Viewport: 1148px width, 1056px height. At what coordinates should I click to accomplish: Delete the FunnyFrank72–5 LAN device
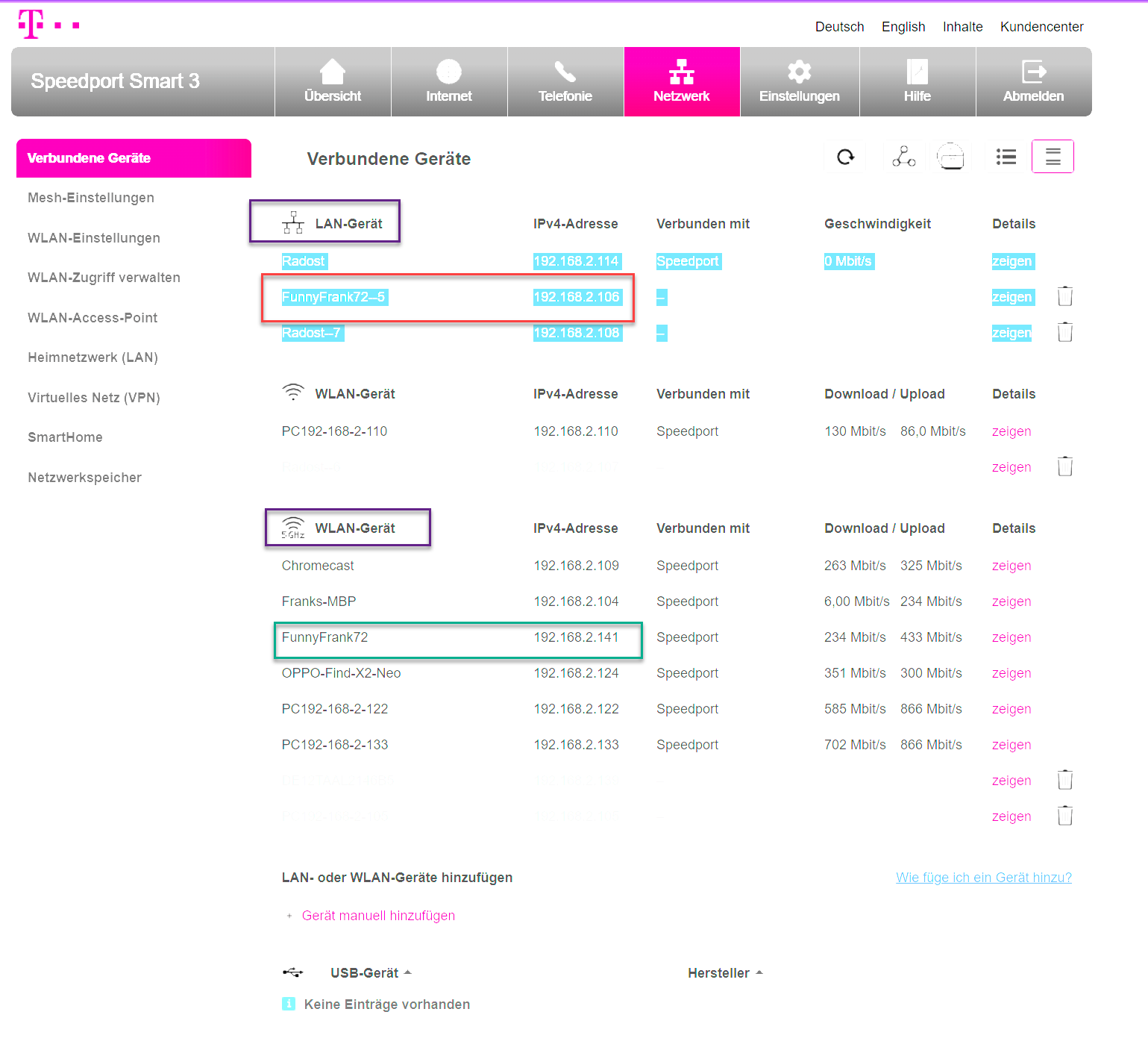(1065, 296)
